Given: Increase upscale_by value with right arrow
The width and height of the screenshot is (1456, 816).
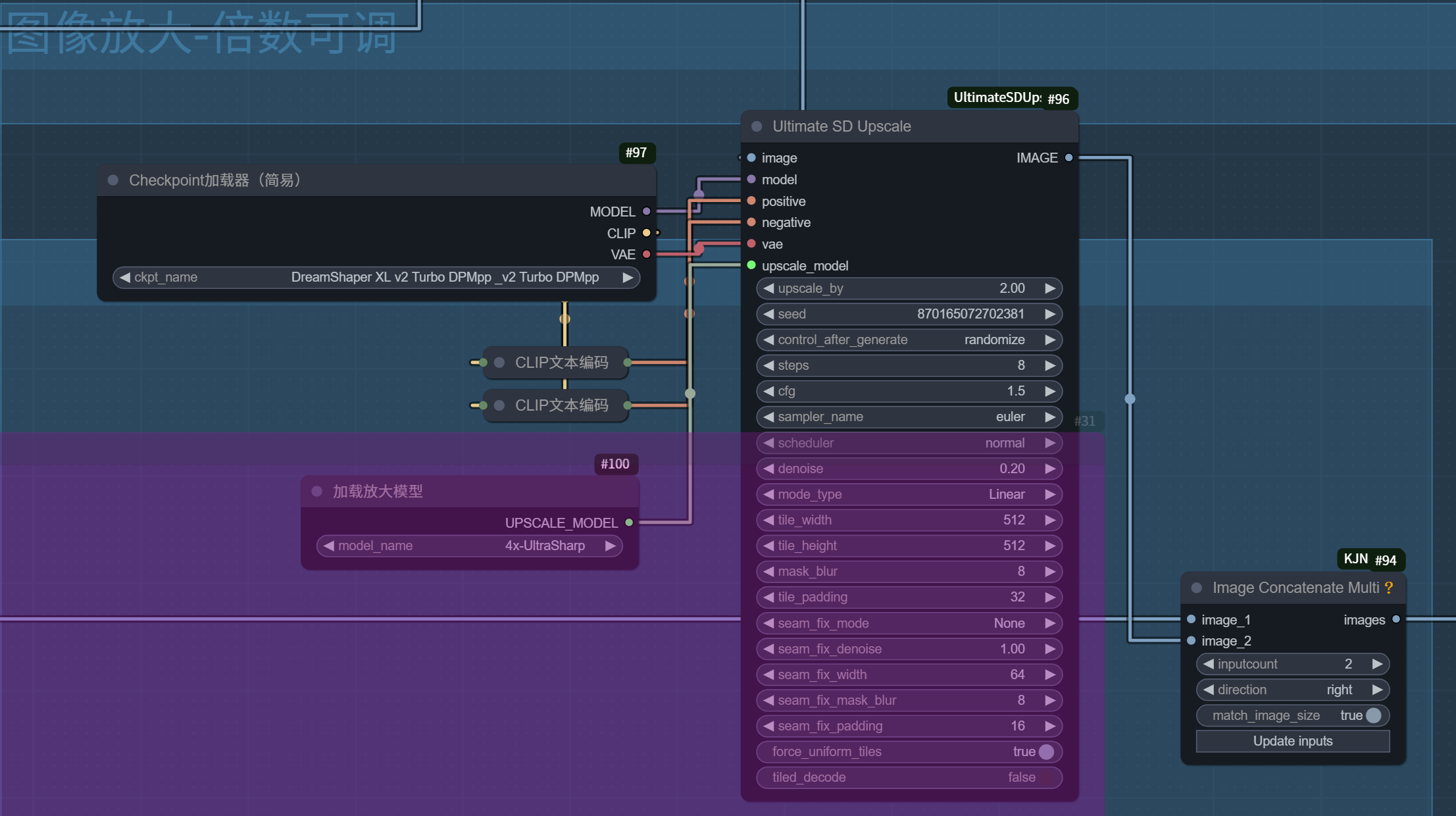Looking at the screenshot, I should pos(1050,288).
